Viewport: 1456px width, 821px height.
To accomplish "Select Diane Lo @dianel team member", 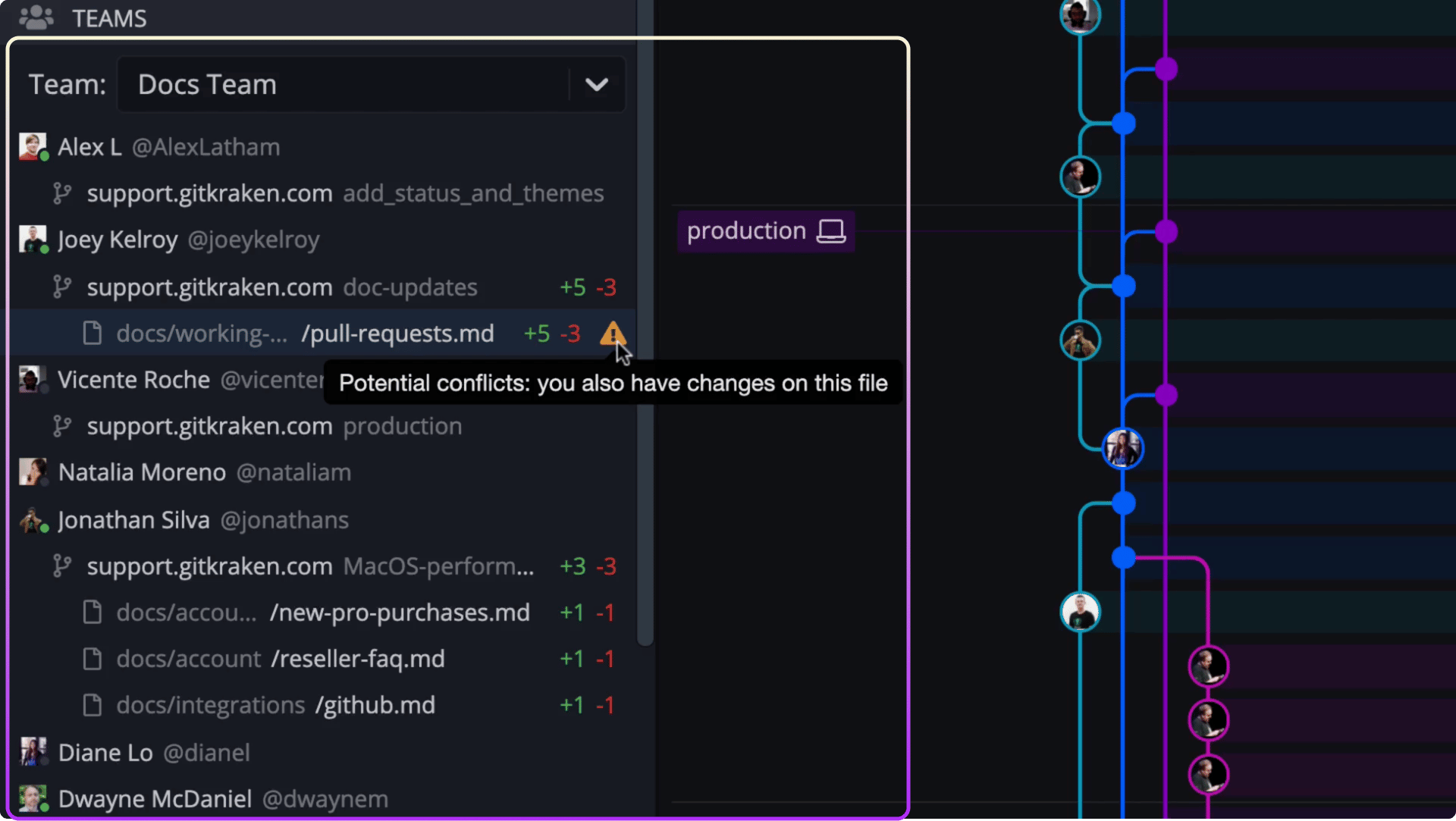I will 322,753.
